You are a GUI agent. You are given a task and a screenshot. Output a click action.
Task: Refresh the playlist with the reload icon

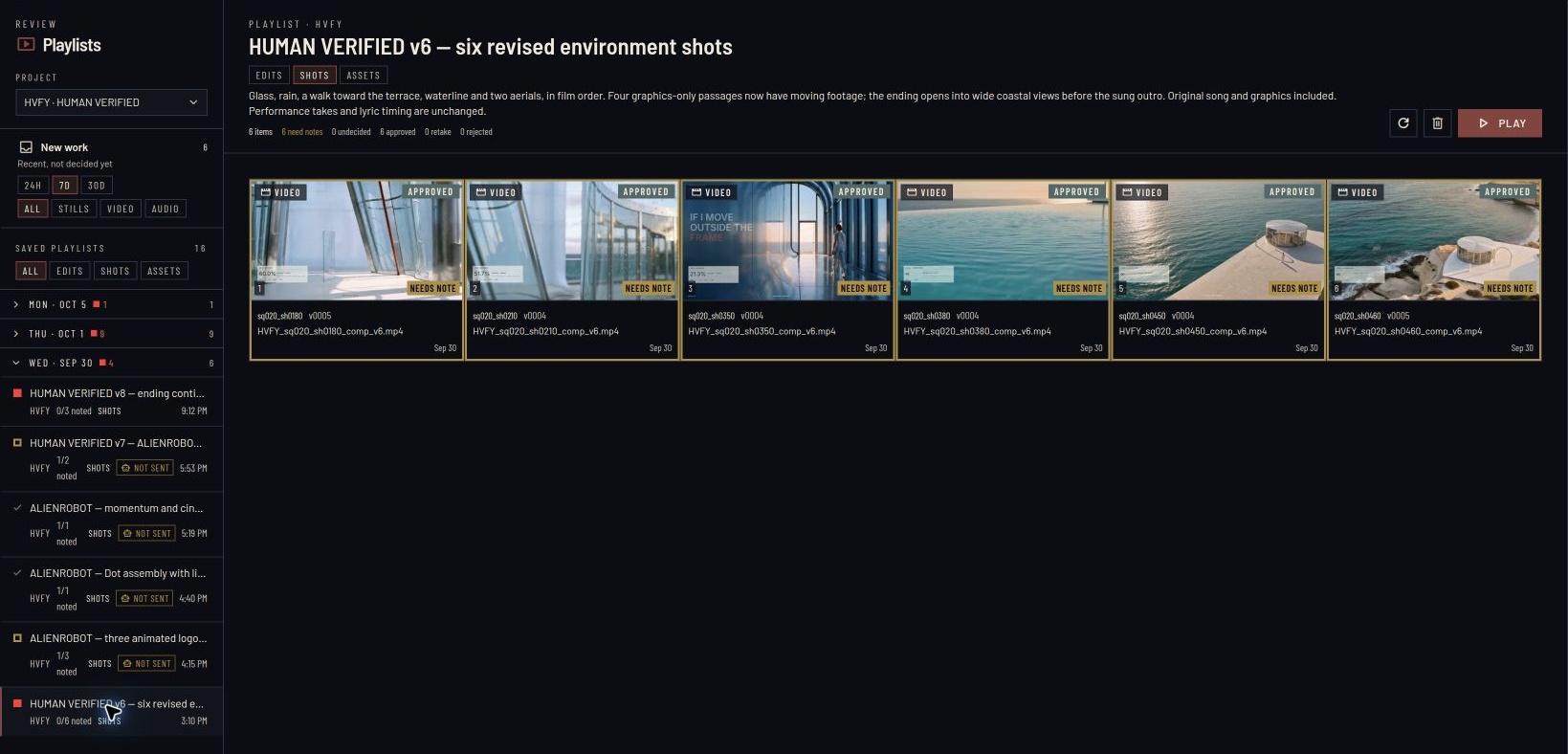tap(1403, 123)
